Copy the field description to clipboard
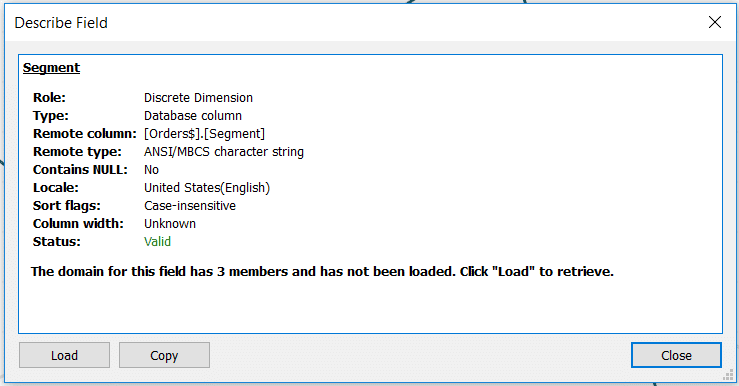 pos(164,355)
